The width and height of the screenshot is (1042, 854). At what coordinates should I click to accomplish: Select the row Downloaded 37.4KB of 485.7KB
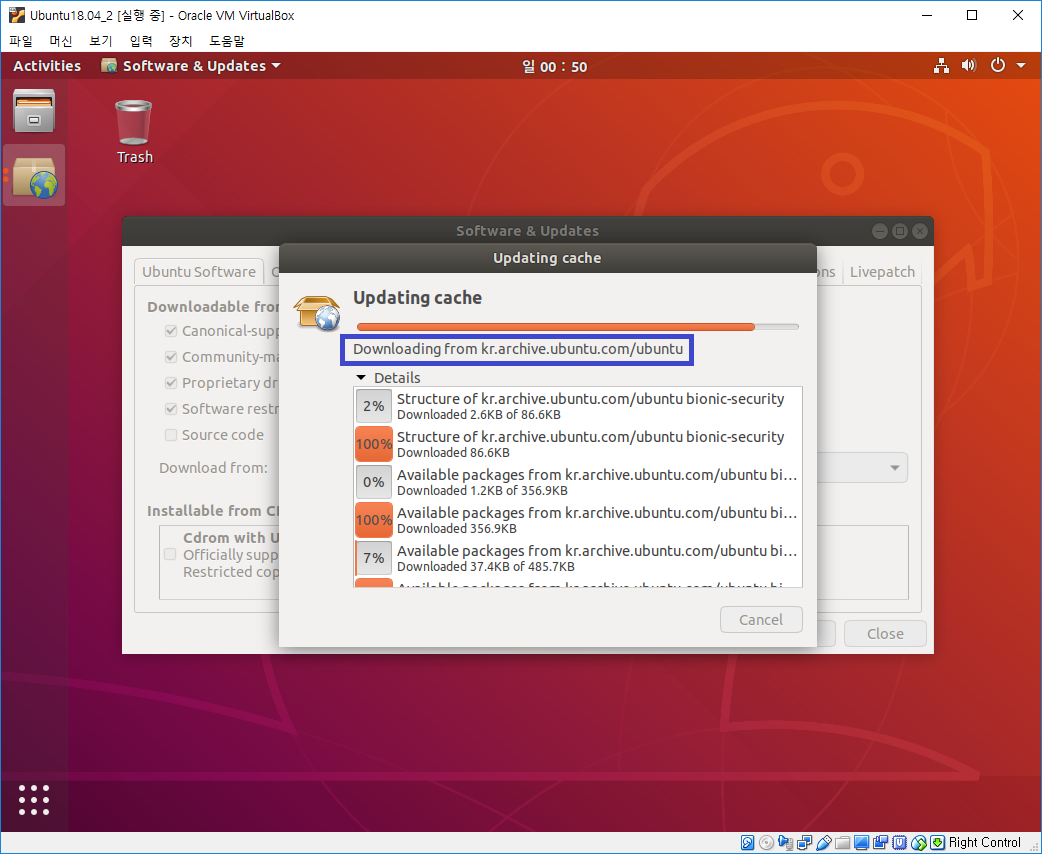click(x=577, y=558)
